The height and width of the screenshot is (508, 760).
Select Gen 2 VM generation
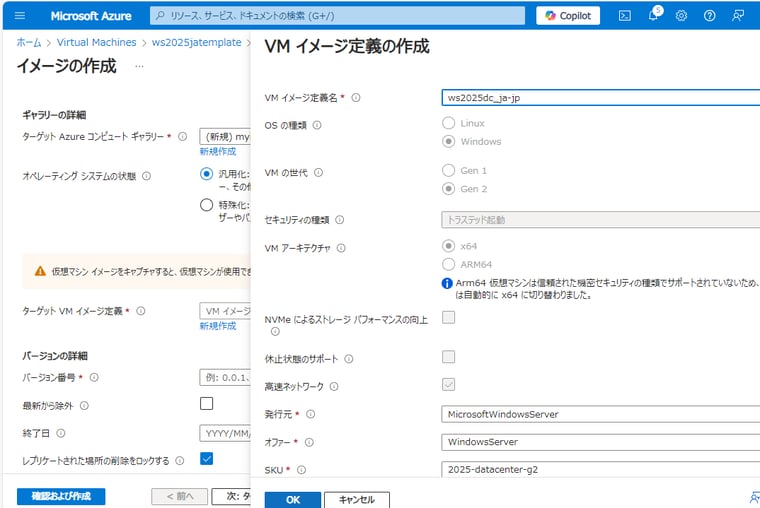(449, 189)
